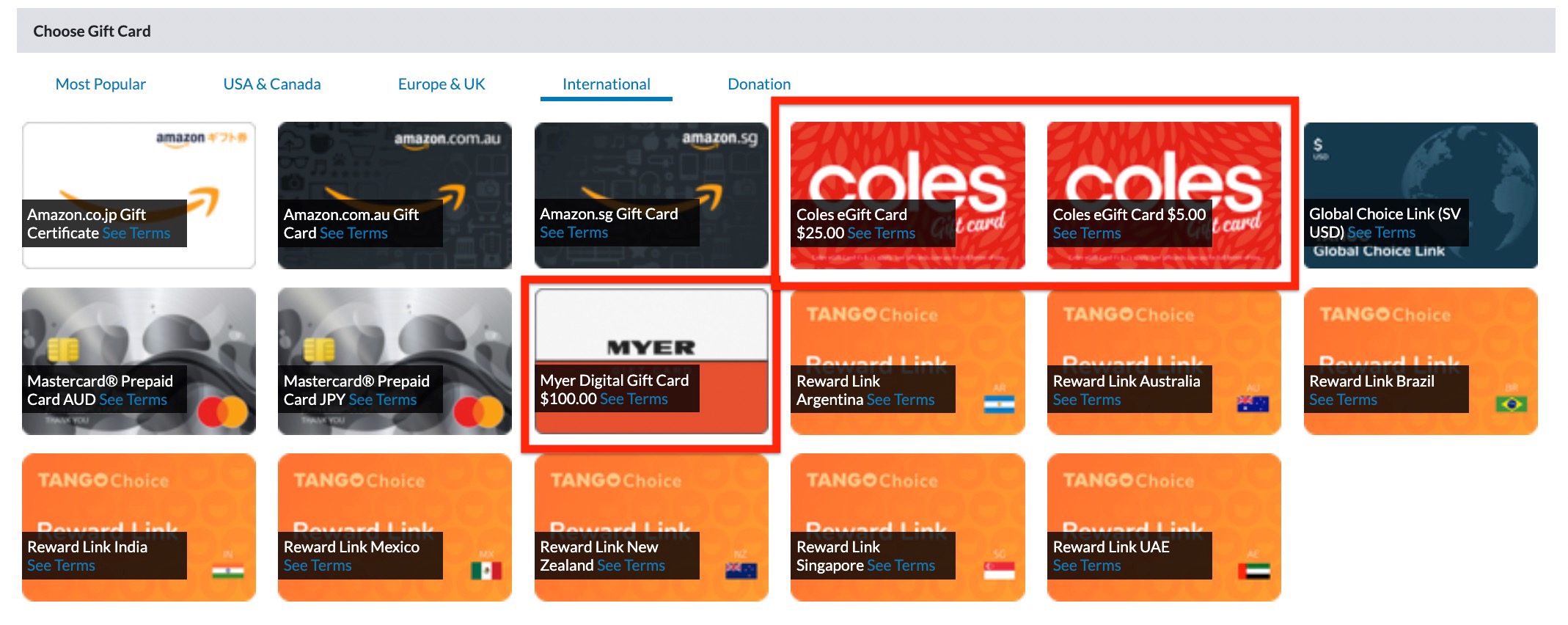
Task: Select the Reward Link Argentina card
Action: (908, 361)
